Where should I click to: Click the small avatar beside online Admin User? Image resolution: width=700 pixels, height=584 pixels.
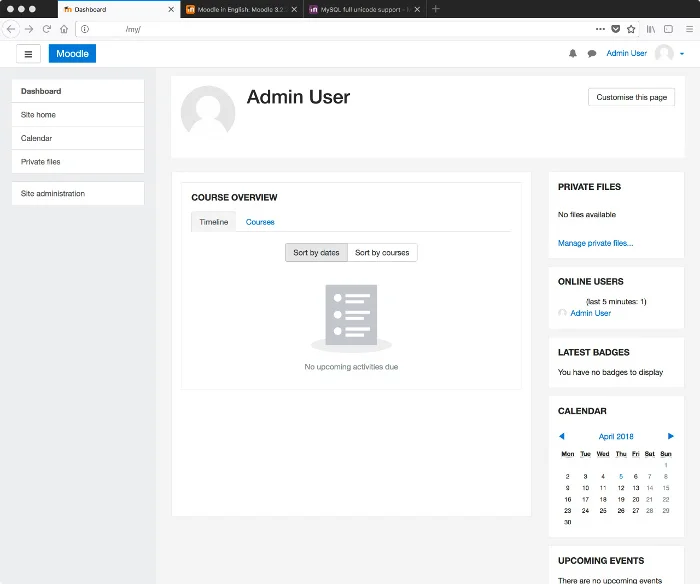coord(562,313)
